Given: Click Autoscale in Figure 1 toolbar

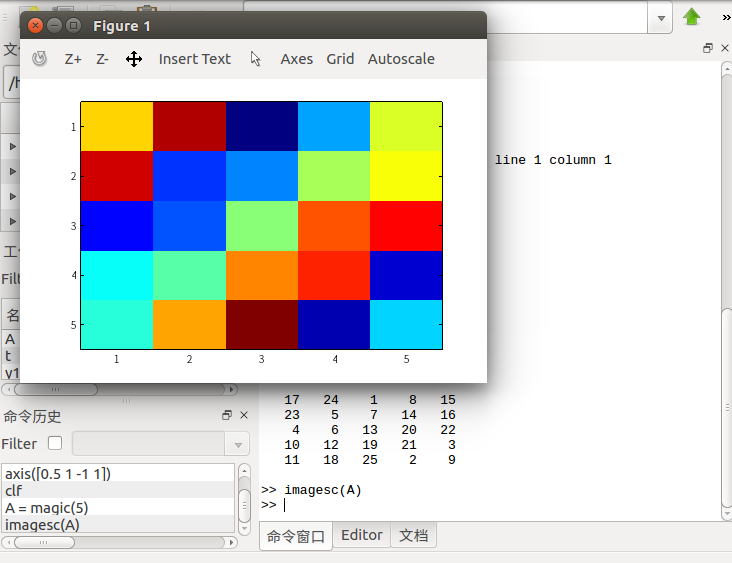Looking at the screenshot, I should click(401, 59).
